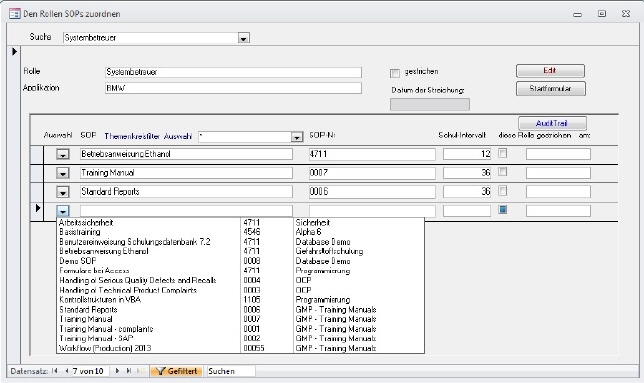Open Auswahl dropdown for Standard Reports row

coord(62,192)
